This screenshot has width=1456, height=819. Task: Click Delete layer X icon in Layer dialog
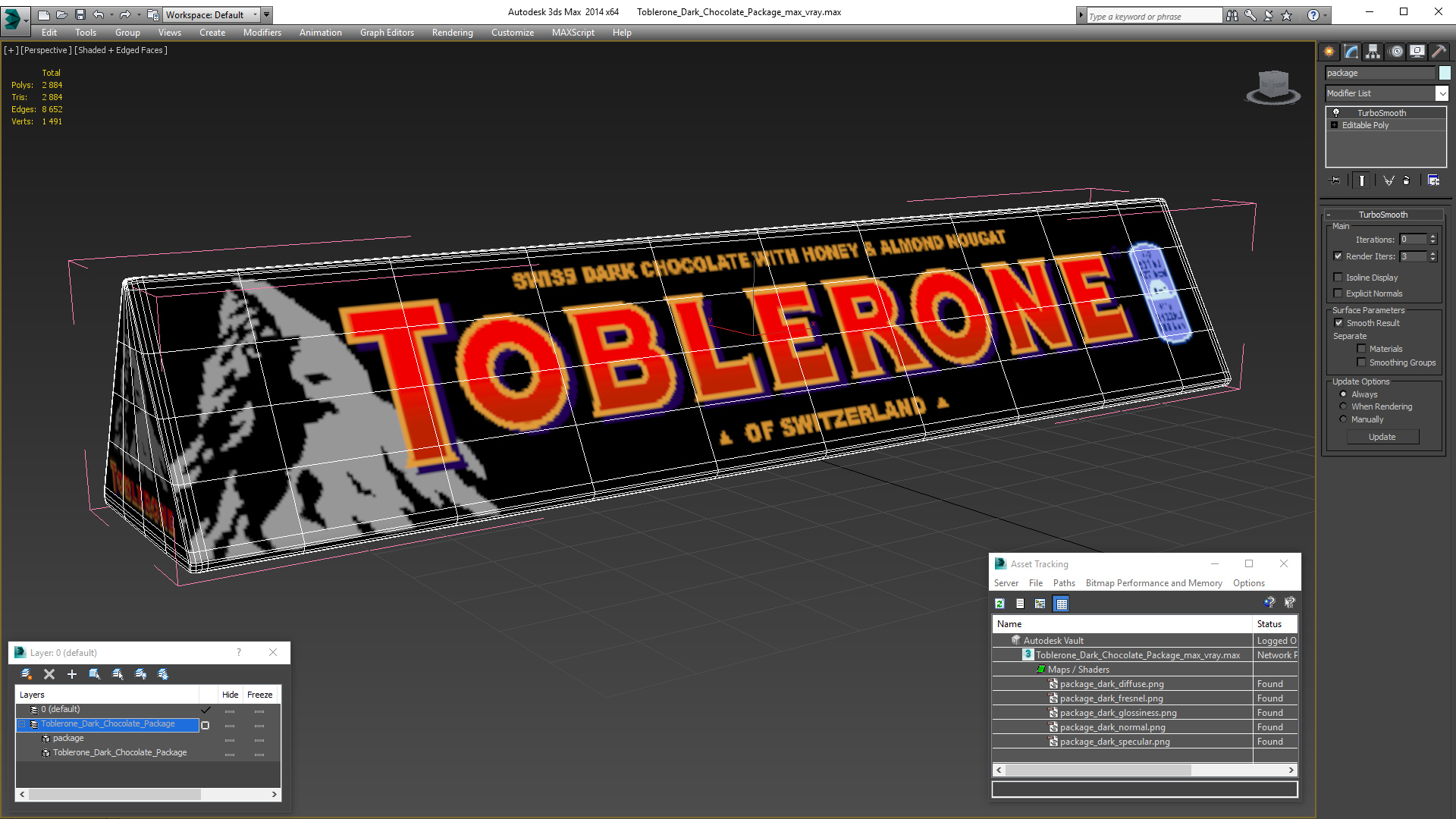[x=49, y=674]
